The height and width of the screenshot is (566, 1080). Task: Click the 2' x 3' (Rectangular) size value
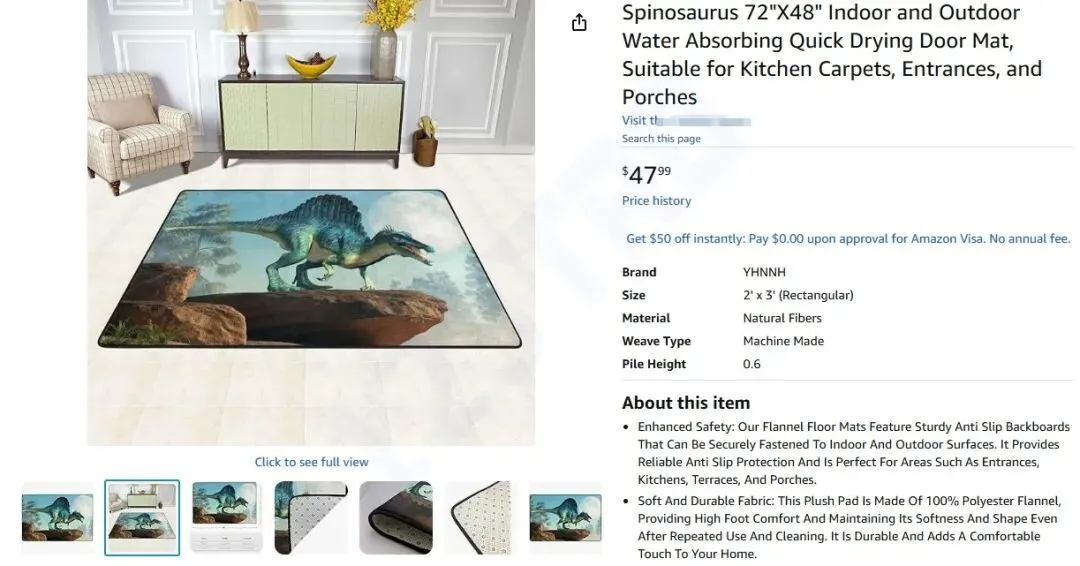tap(798, 295)
